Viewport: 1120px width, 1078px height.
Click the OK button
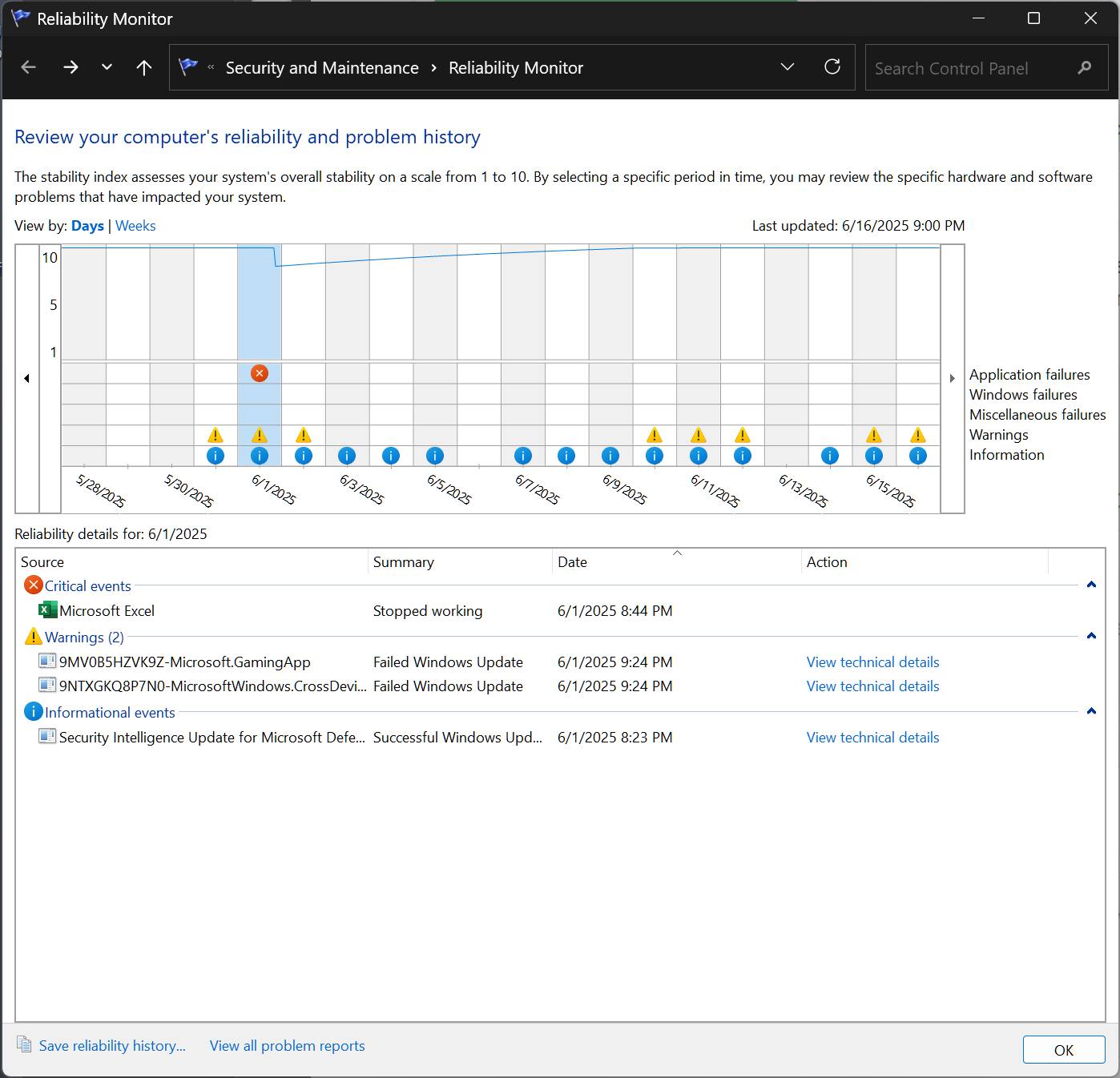coord(1064,1050)
